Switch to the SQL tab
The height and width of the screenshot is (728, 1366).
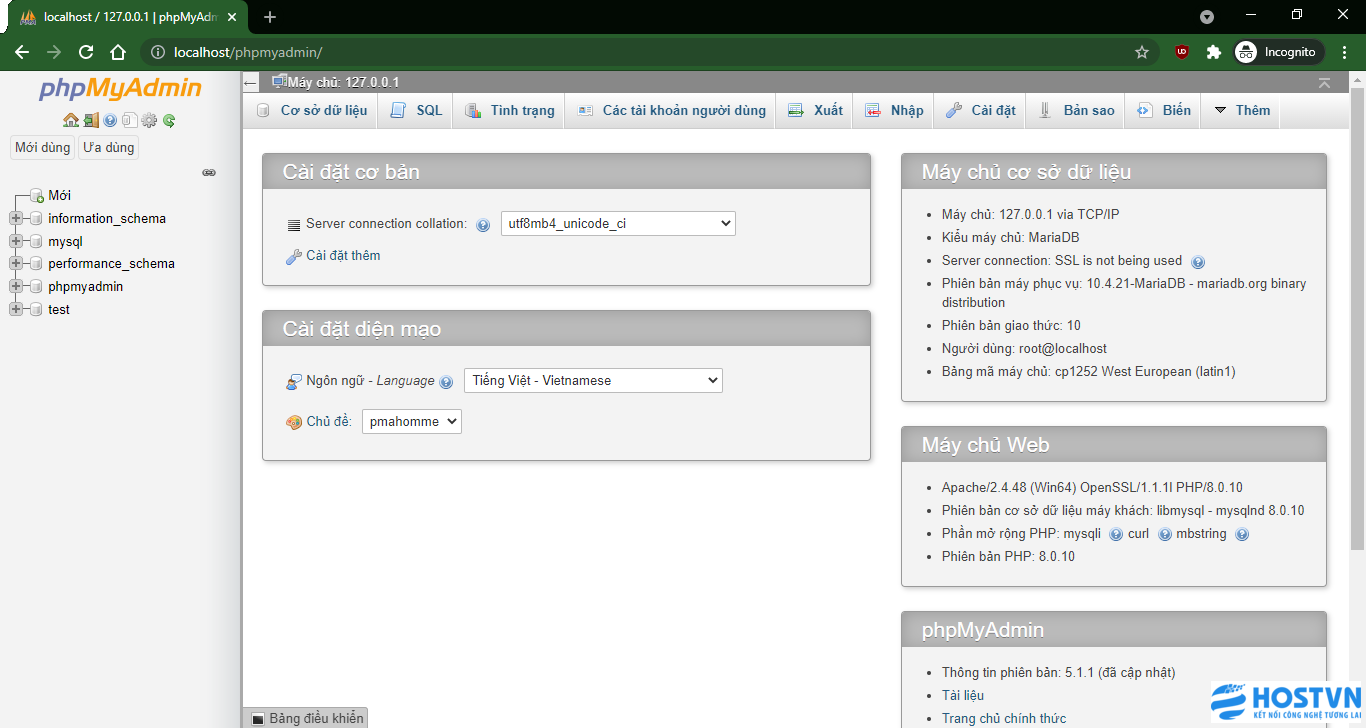pos(416,111)
